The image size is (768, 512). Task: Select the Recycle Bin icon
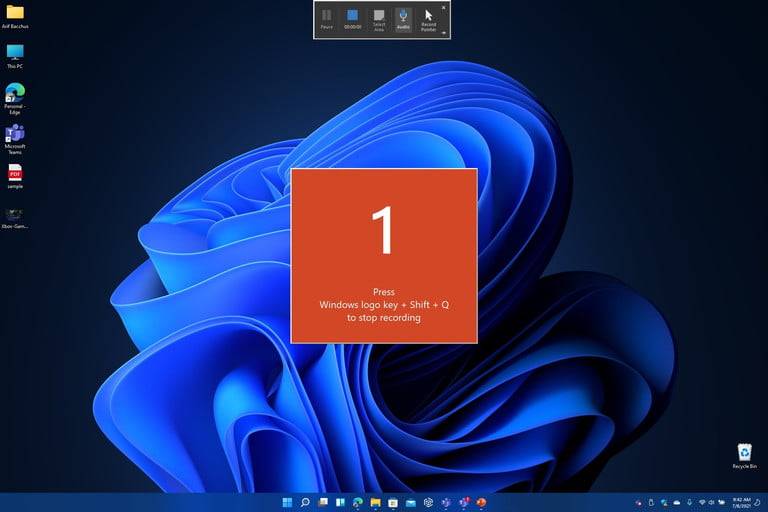coord(744,456)
